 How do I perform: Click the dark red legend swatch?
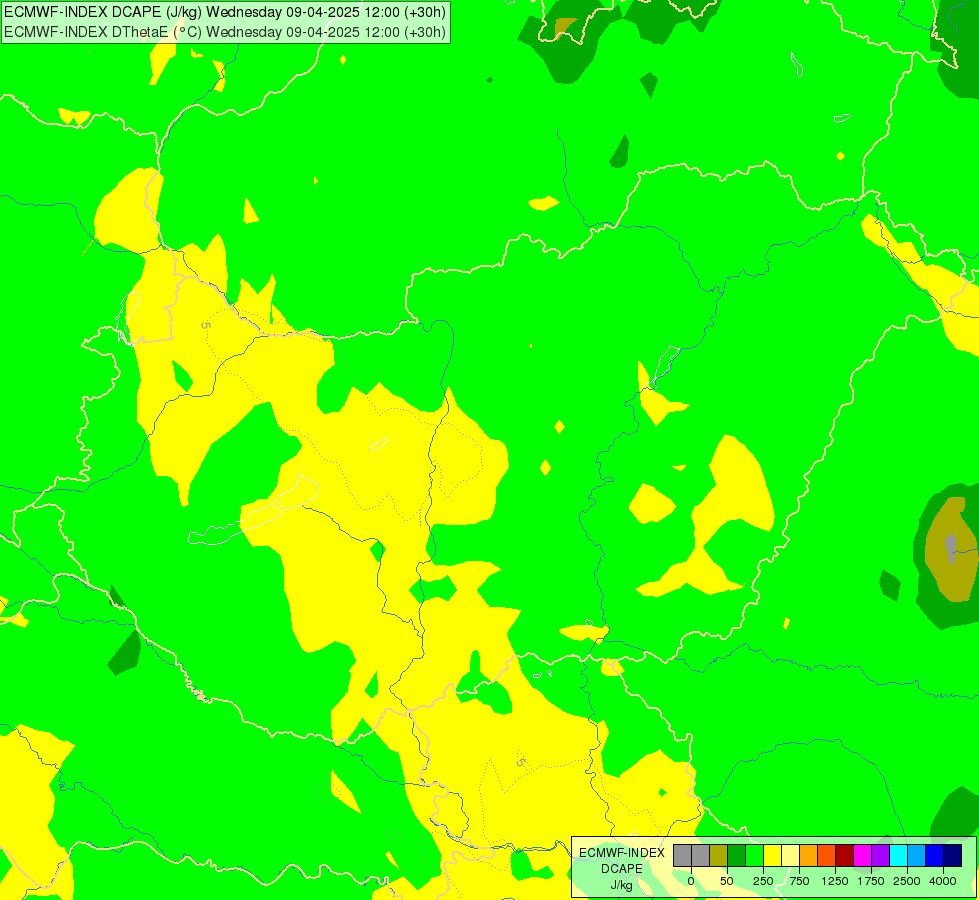click(845, 856)
